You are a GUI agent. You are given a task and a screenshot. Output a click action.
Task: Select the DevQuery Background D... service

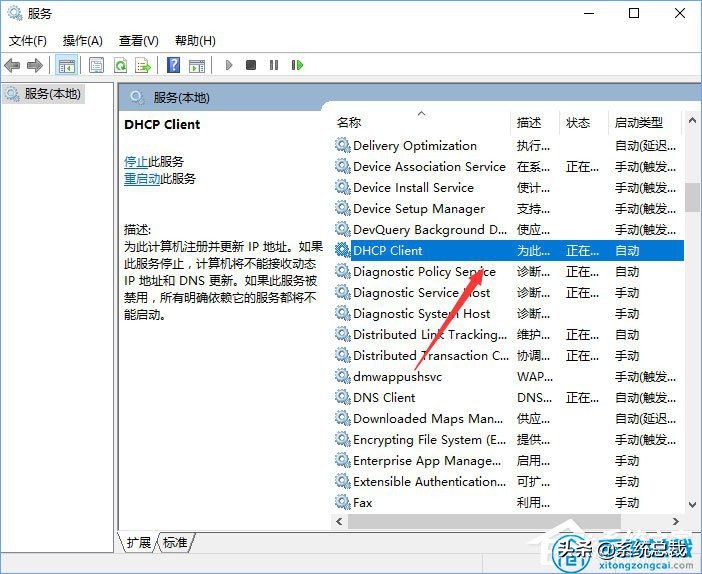(x=509, y=230)
